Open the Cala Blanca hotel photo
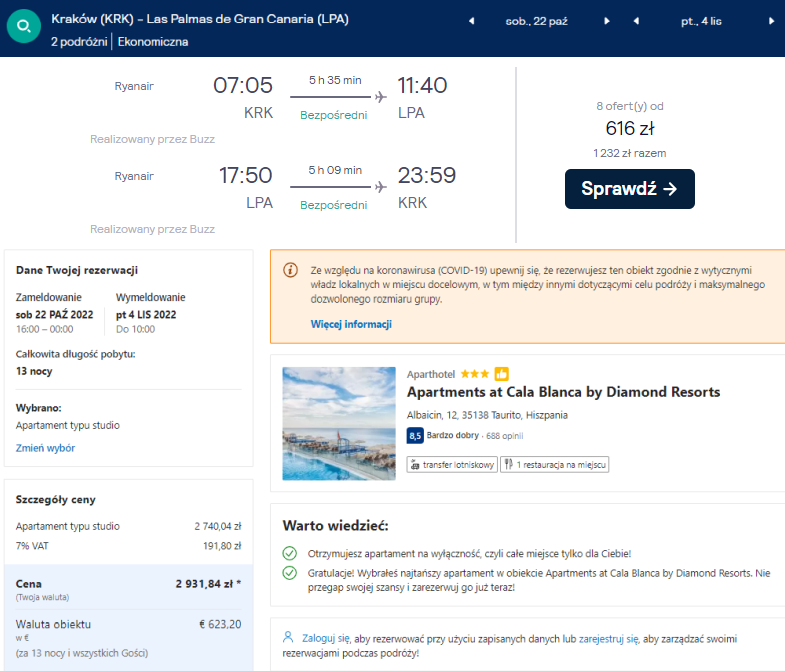This screenshot has height=671, width=785. point(339,423)
